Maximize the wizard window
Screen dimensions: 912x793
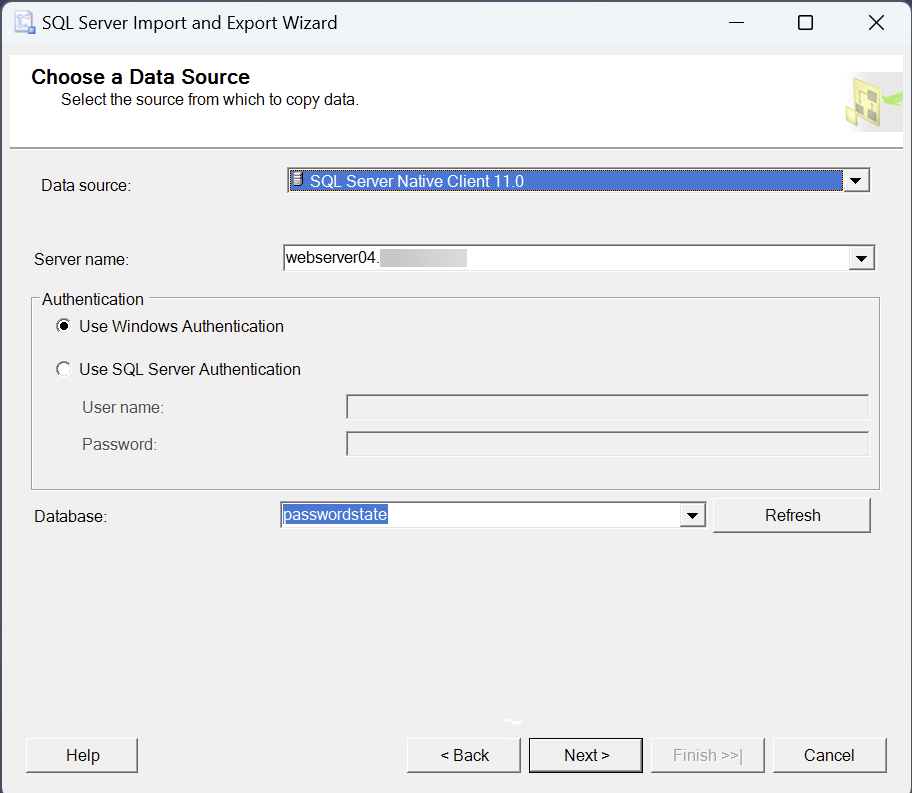click(x=806, y=23)
